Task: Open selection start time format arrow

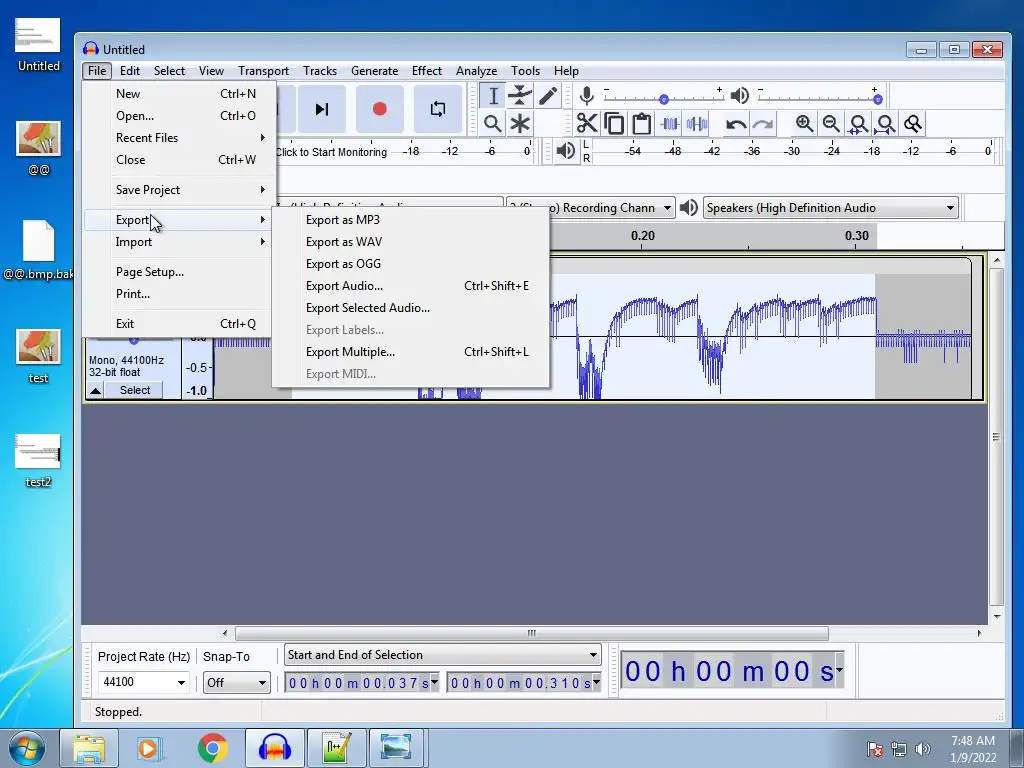Action: click(x=434, y=682)
